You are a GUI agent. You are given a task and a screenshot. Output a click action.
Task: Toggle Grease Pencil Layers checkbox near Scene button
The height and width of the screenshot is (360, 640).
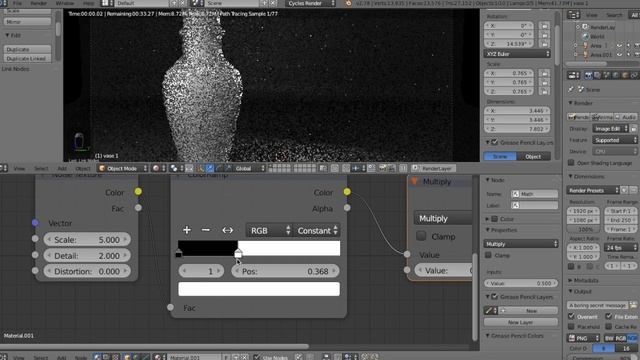point(495,142)
